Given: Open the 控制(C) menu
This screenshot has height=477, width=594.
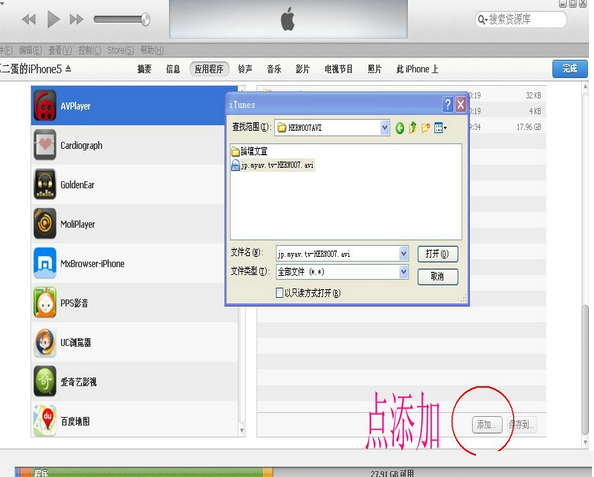Looking at the screenshot, I should (x=90, y=50).
